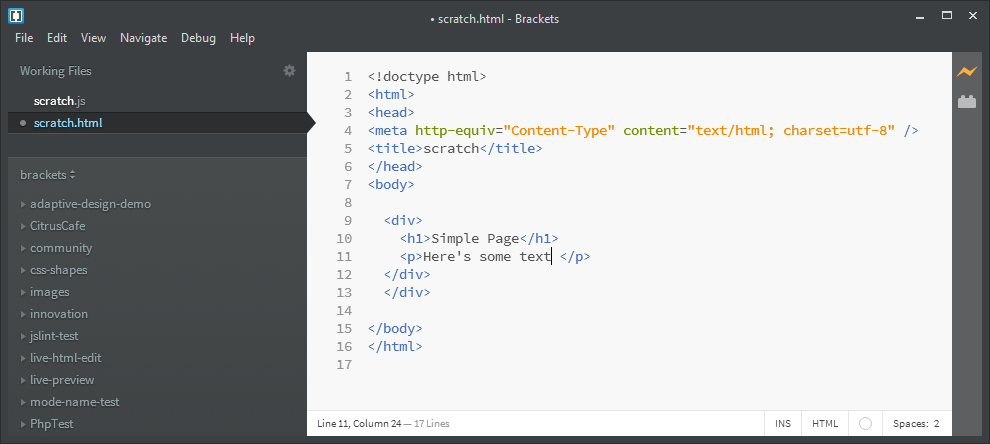This screenshot has height=444, width=990.
Task: Change the indent size value 2
Action: 937,424
